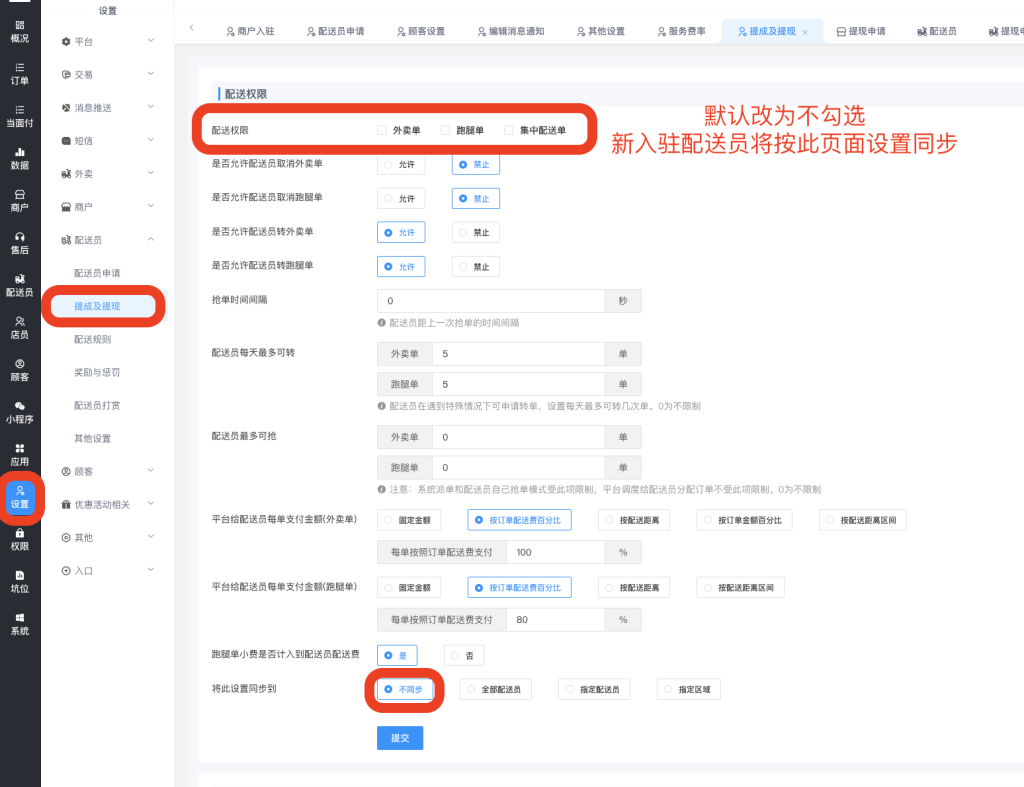Open the 应用 apps grid icon
Viewport: 1024px width, 787px height.
click(x=20, y=455)
